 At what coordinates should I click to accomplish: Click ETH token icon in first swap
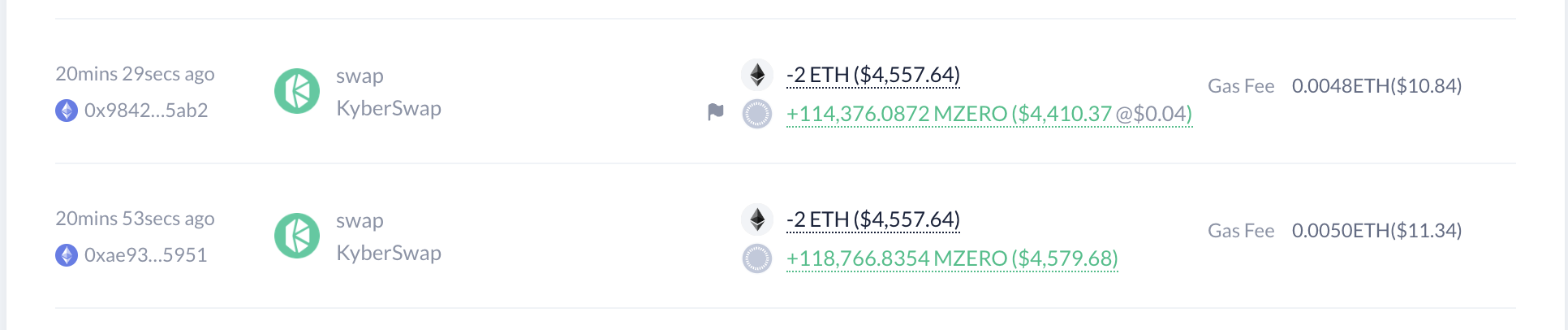pos(757,75)
